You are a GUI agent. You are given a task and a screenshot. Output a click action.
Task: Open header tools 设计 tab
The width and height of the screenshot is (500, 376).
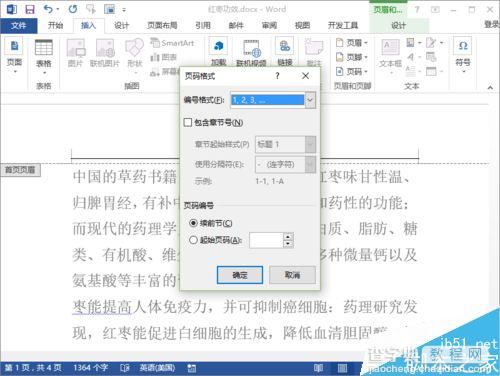tap(399, 25)
